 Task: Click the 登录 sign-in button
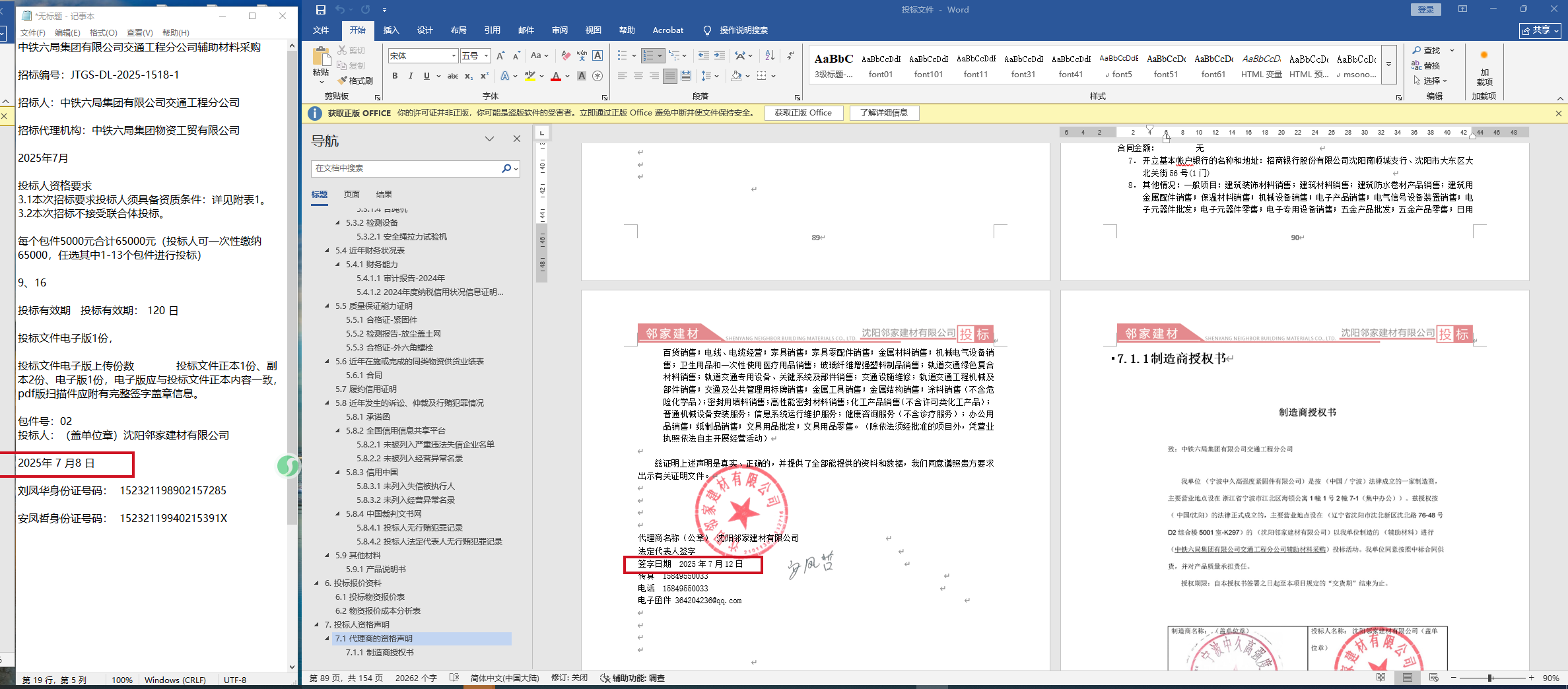coord(1426,10)
